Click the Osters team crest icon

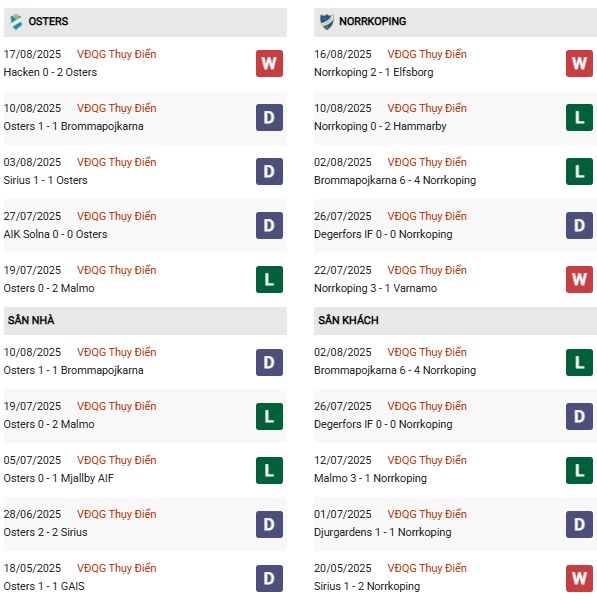click(16, 22)
